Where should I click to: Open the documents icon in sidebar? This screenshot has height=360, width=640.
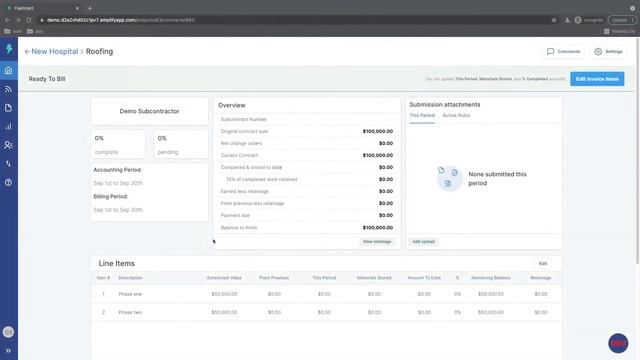[9, 108]
